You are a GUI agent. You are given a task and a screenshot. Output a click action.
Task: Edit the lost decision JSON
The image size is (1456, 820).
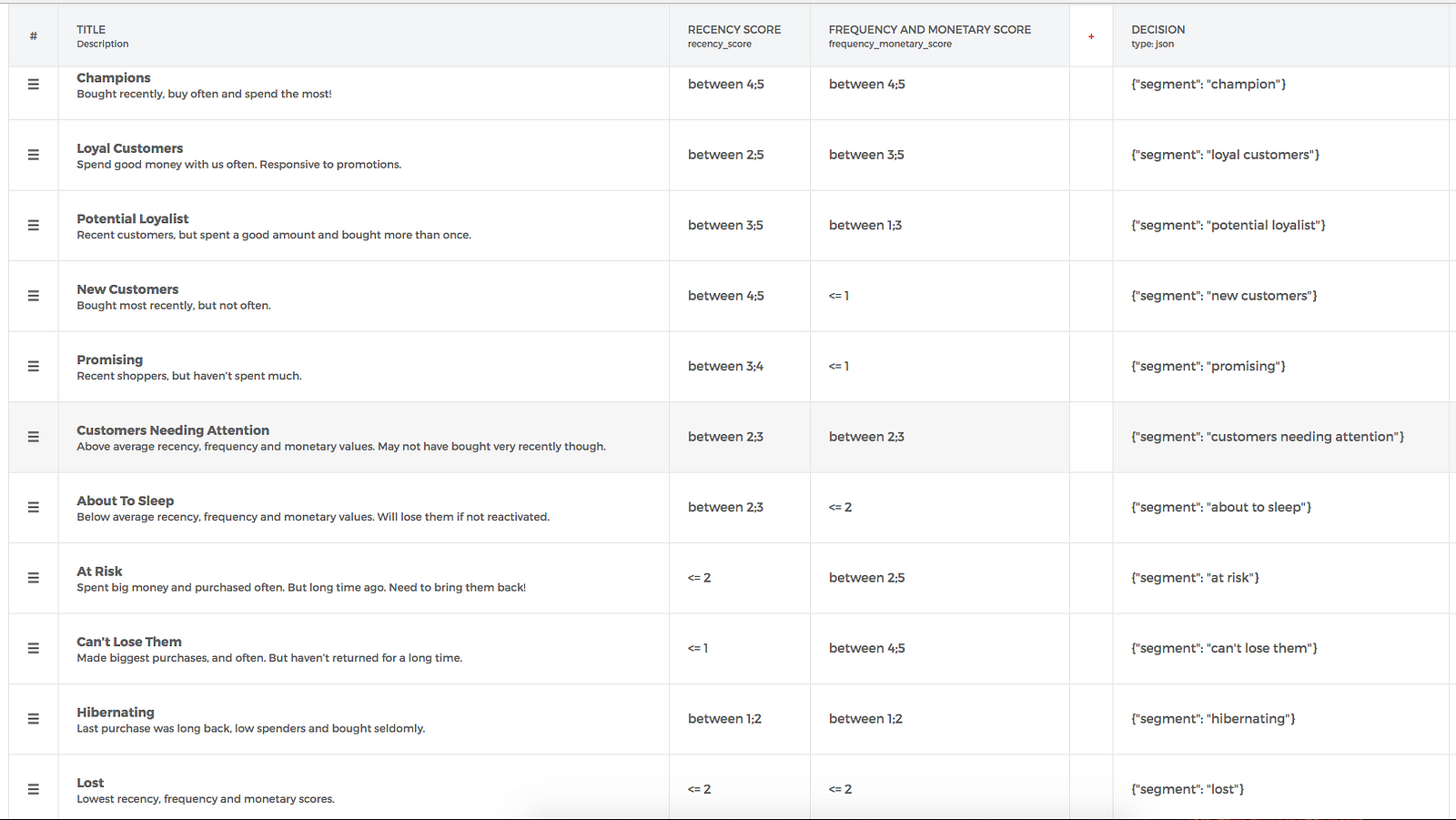pyautogui.click(x=1188, y=790)
